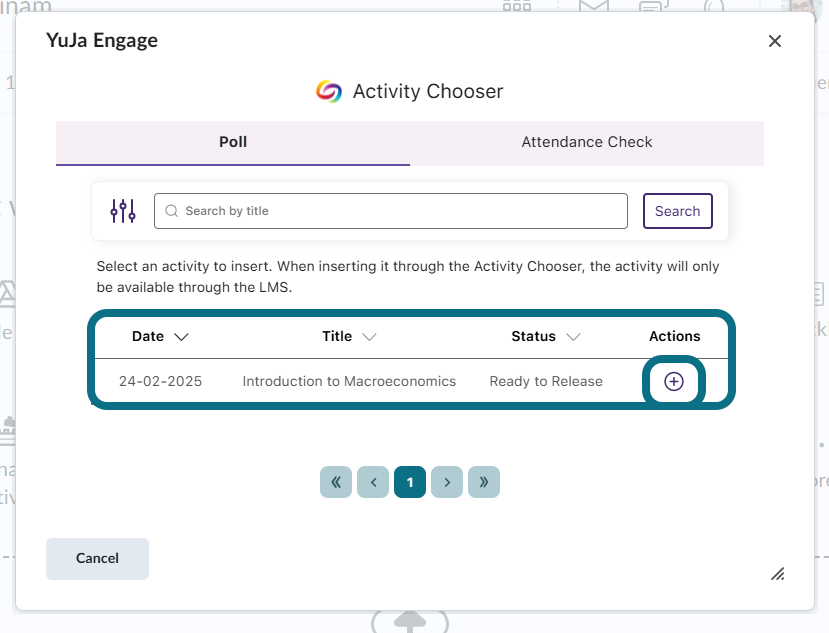
Task: Sort activities by Status column
Action: pyautogui.click(x=546, y=336)
